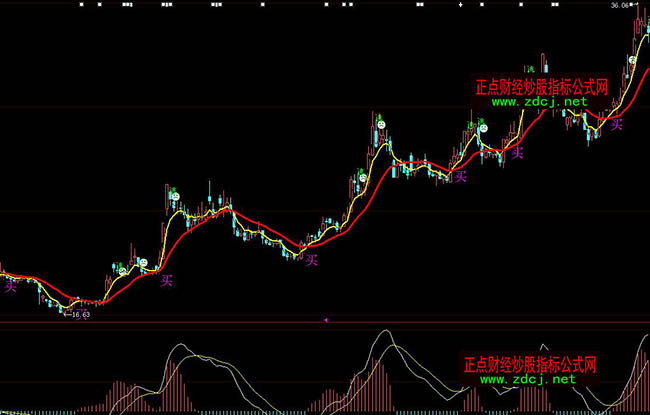This screenshot has height=415, width=650.
Task: Click the smiley icon left of the upper watermark
Action: 482,128
